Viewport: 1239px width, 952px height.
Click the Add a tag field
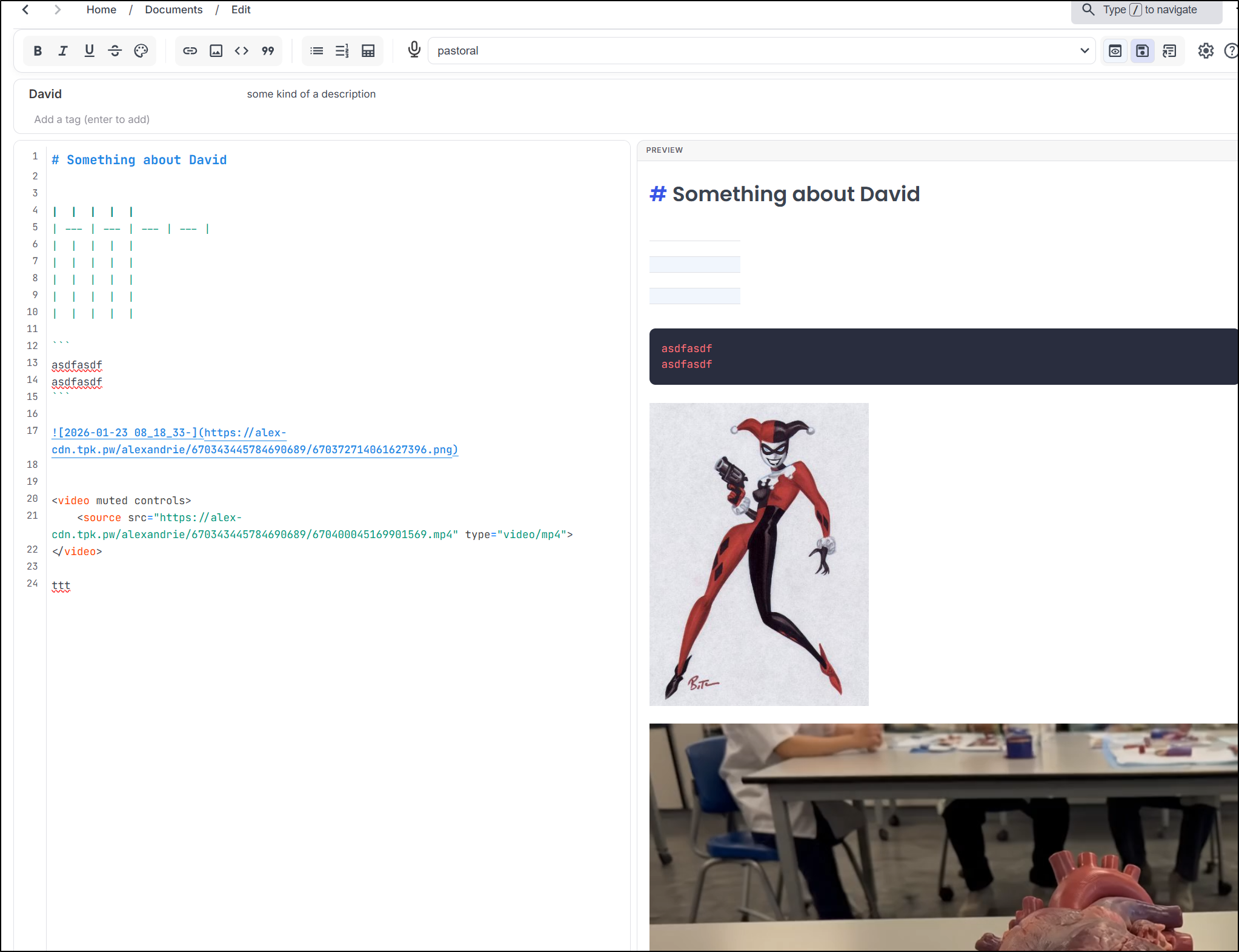[92, 119]
